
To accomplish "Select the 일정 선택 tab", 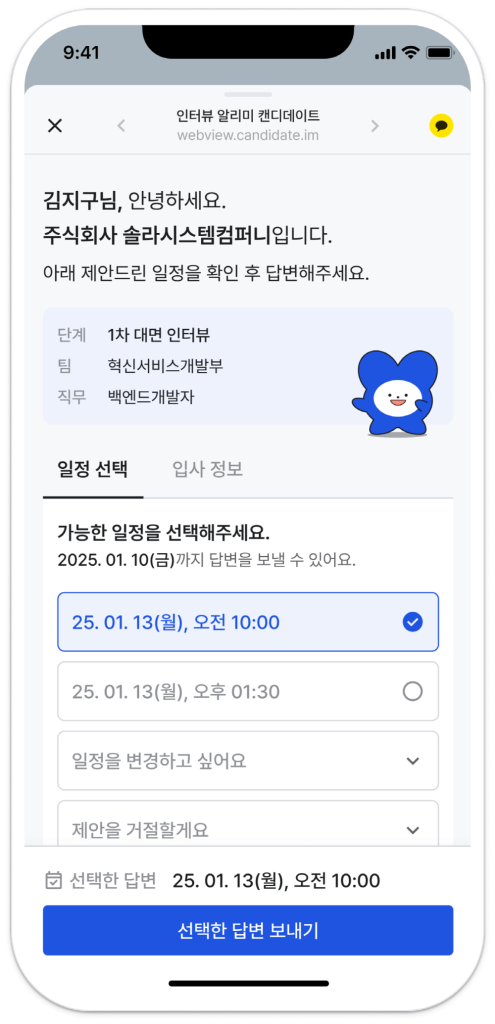I will [93, 469].
